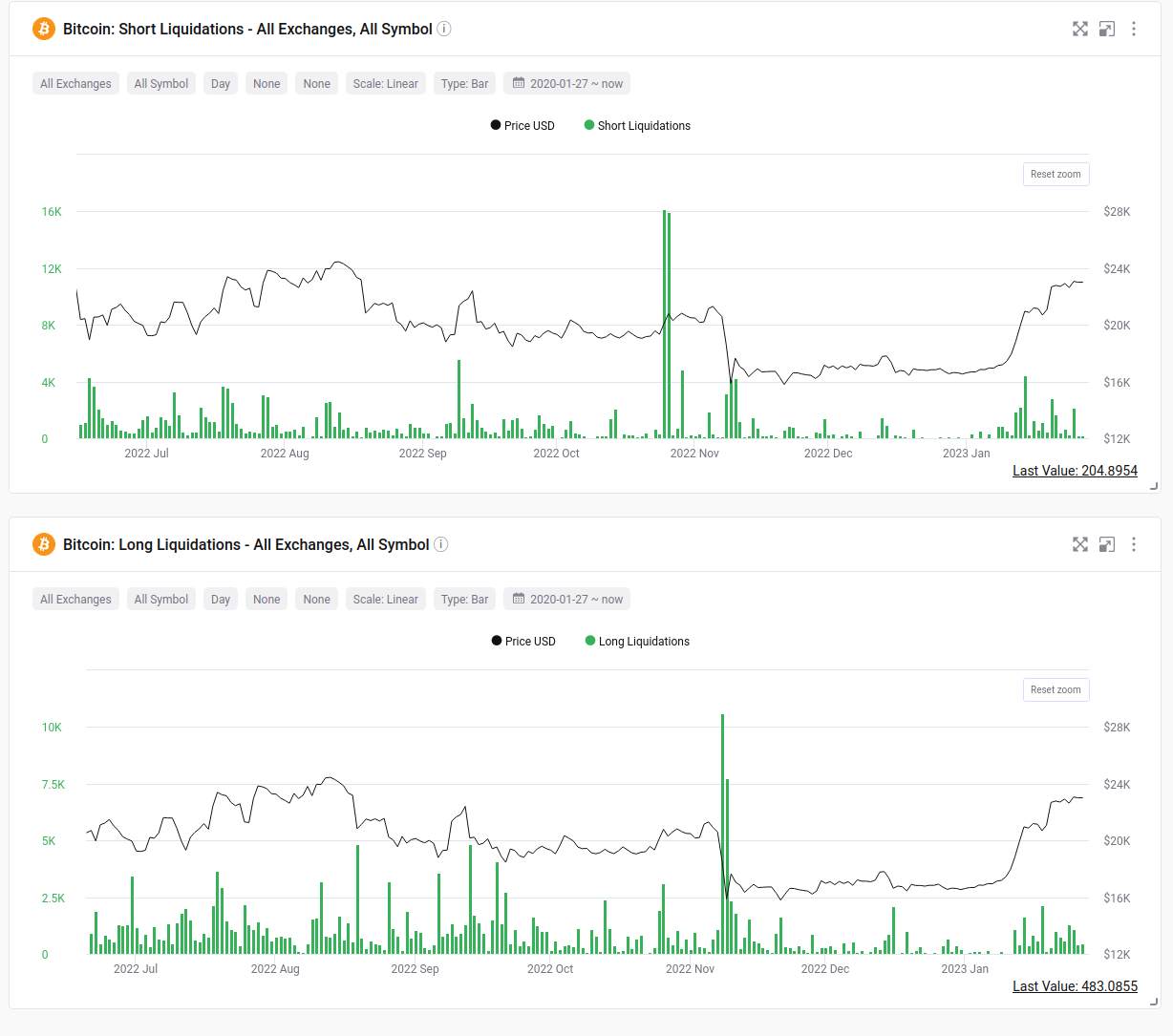The image size is (1173, 1036).
Task: Open Long Liquidations chart in popout window
Action: [1107, 544]
